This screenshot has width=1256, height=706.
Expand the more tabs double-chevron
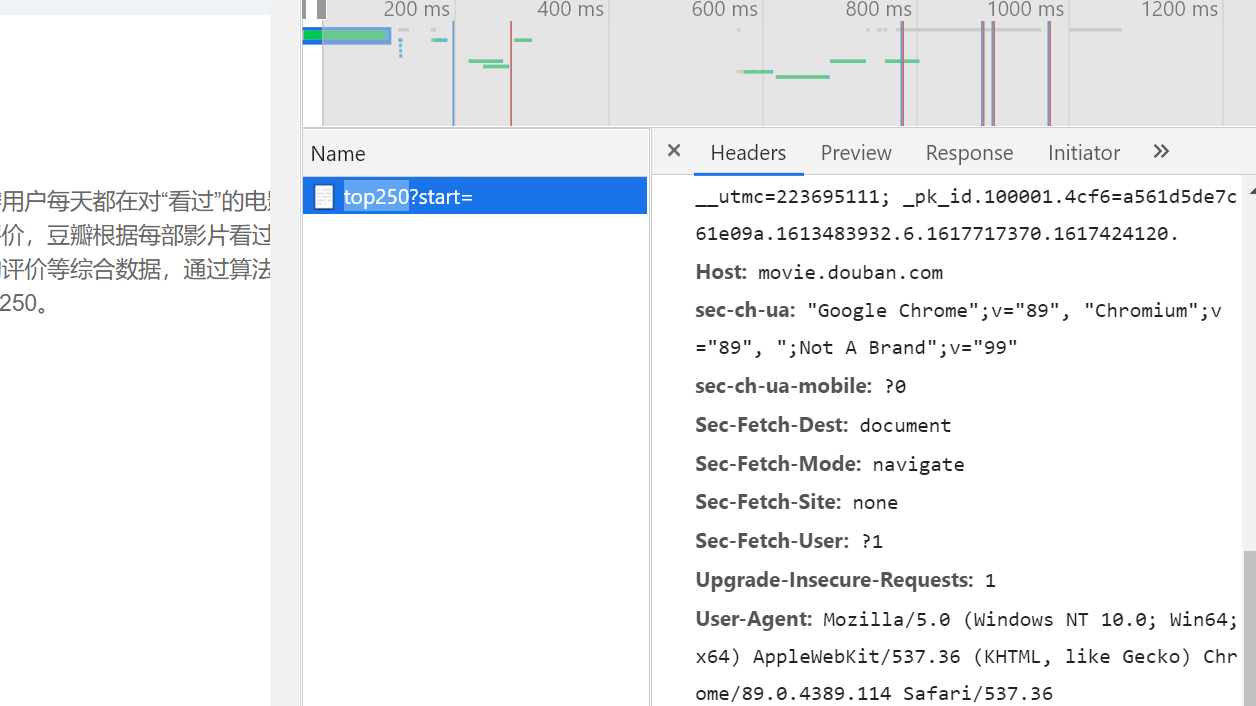pyautogui.click(x=1161, y=151)
